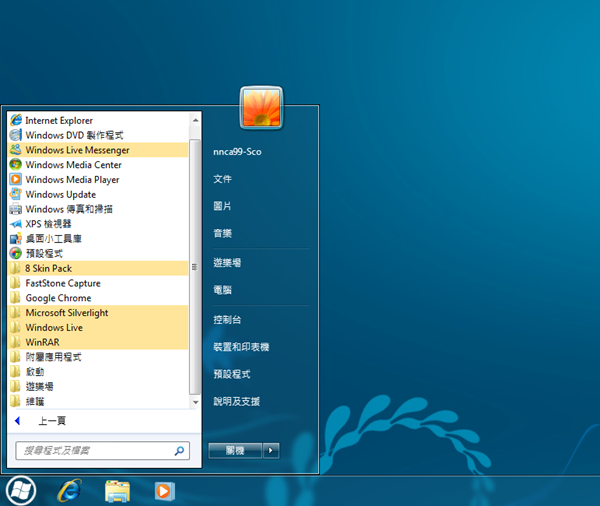This screenshot has height=506, width=600.
Task: Open shutdown options arrow menu
Action: tap(271, 451)
